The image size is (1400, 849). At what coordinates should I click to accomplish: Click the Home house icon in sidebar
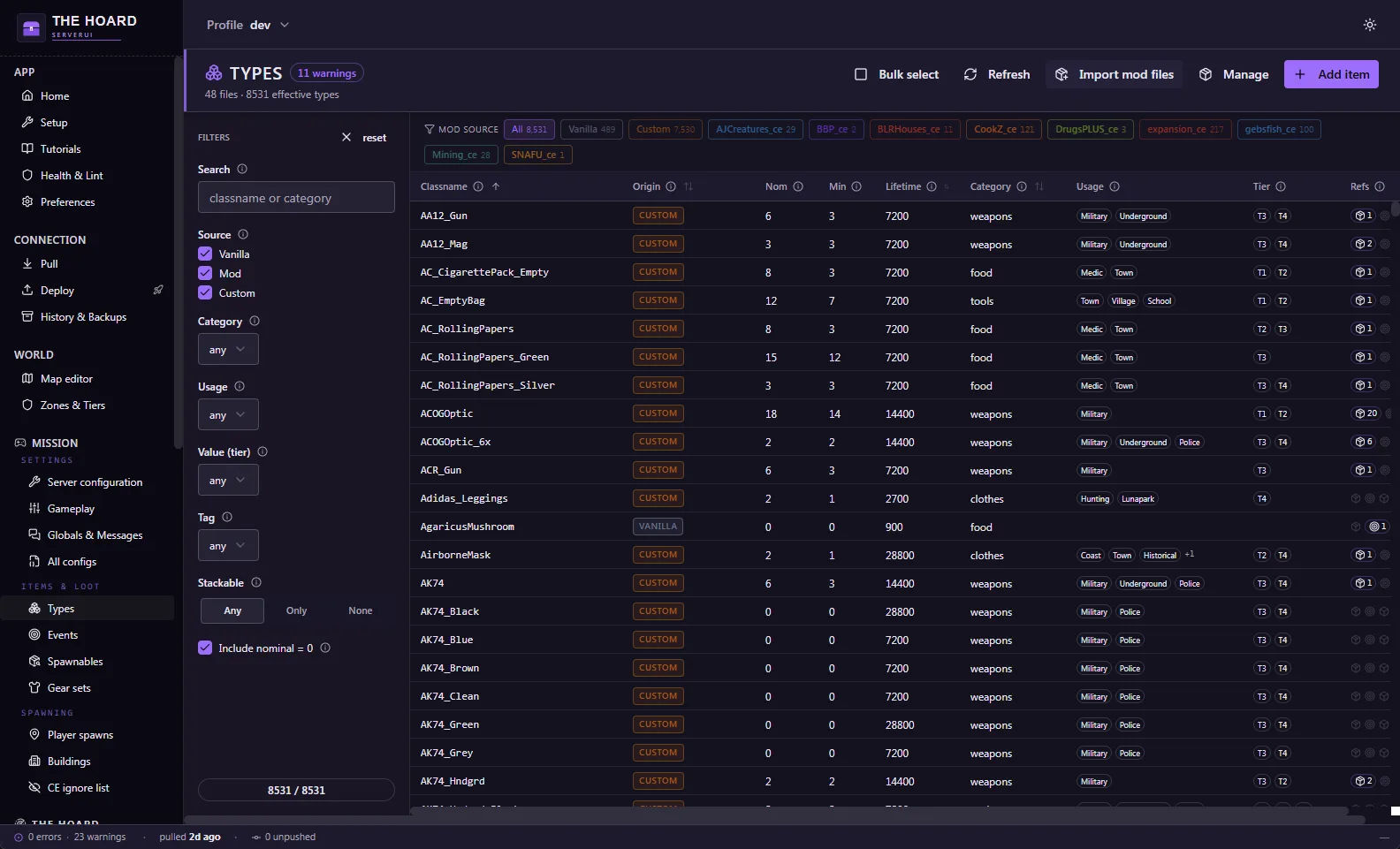click(27, 95)
